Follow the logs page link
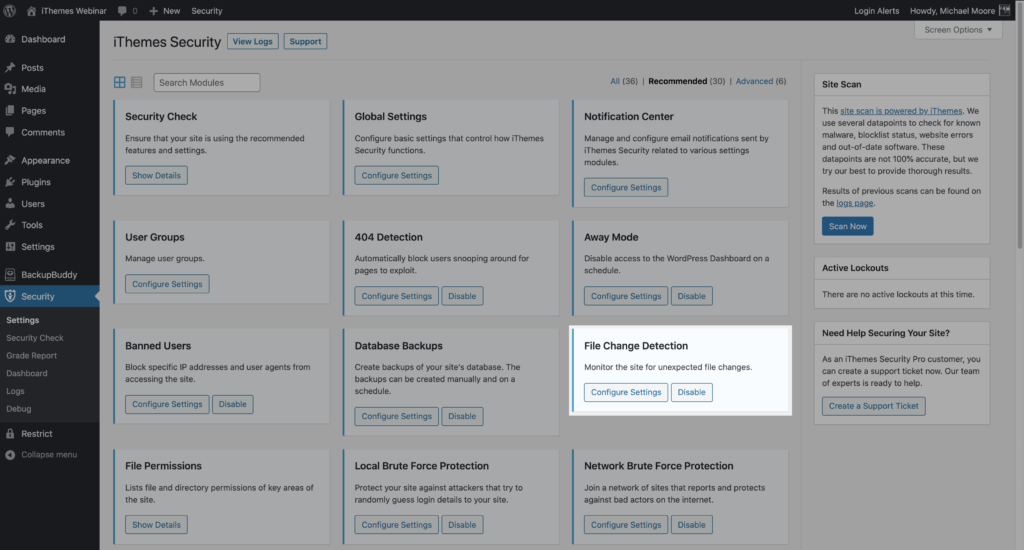Screen dimensions: 1024x550 tap(854, 203)
